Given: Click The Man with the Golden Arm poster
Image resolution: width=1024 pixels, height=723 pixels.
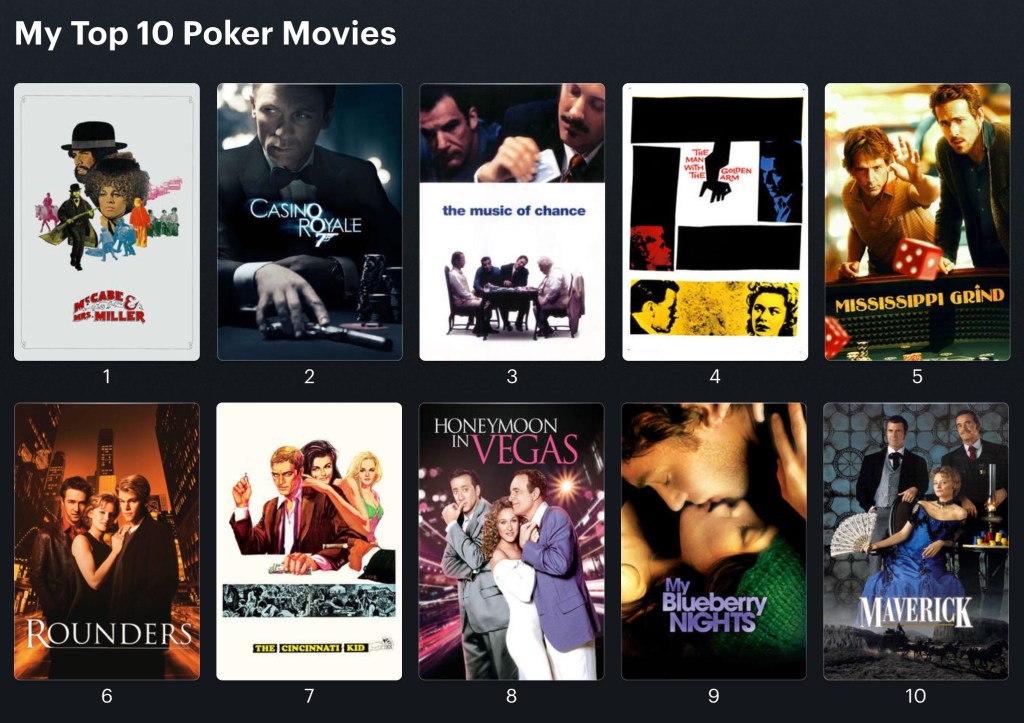Looking at the screenshot, I should pyautogui.click(x=715, y=222).
